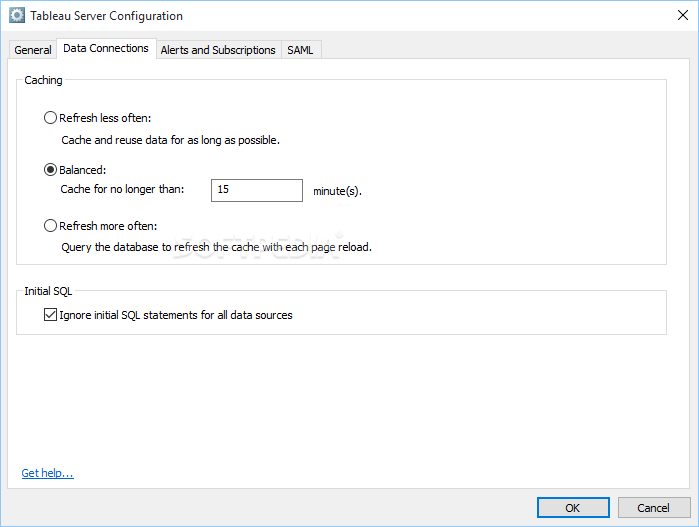Click the 'Caching' group label
The height and width of the screenshot is (527, 699).
point(43,80)
